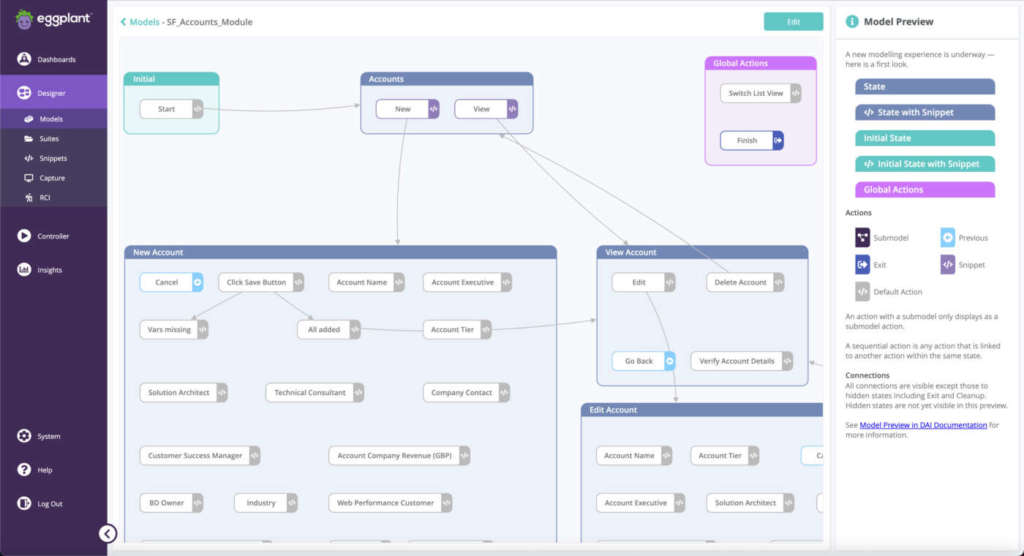Click the Accounts state header
The image size is (1024, 556).
[x=447, y=79]
